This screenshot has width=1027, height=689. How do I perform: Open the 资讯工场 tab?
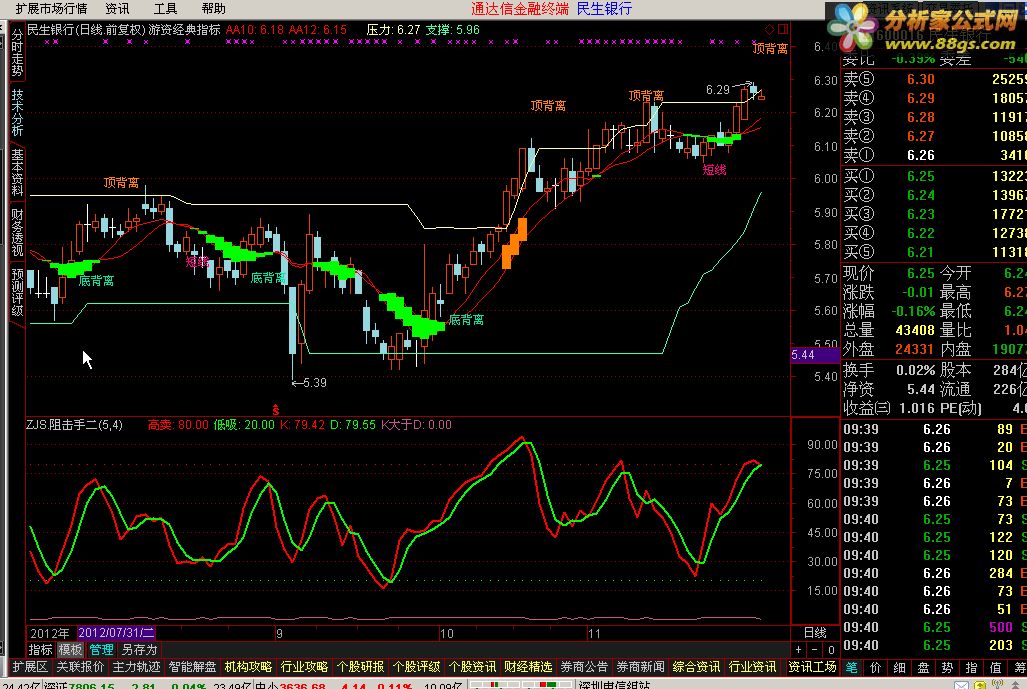tap(812, 667)
